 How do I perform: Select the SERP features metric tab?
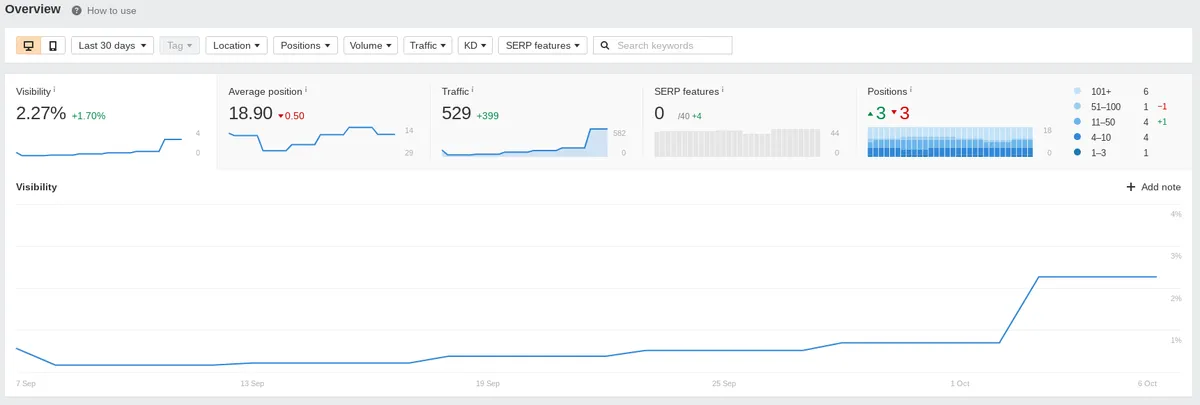pyautogui.click(x=748, y=121)
